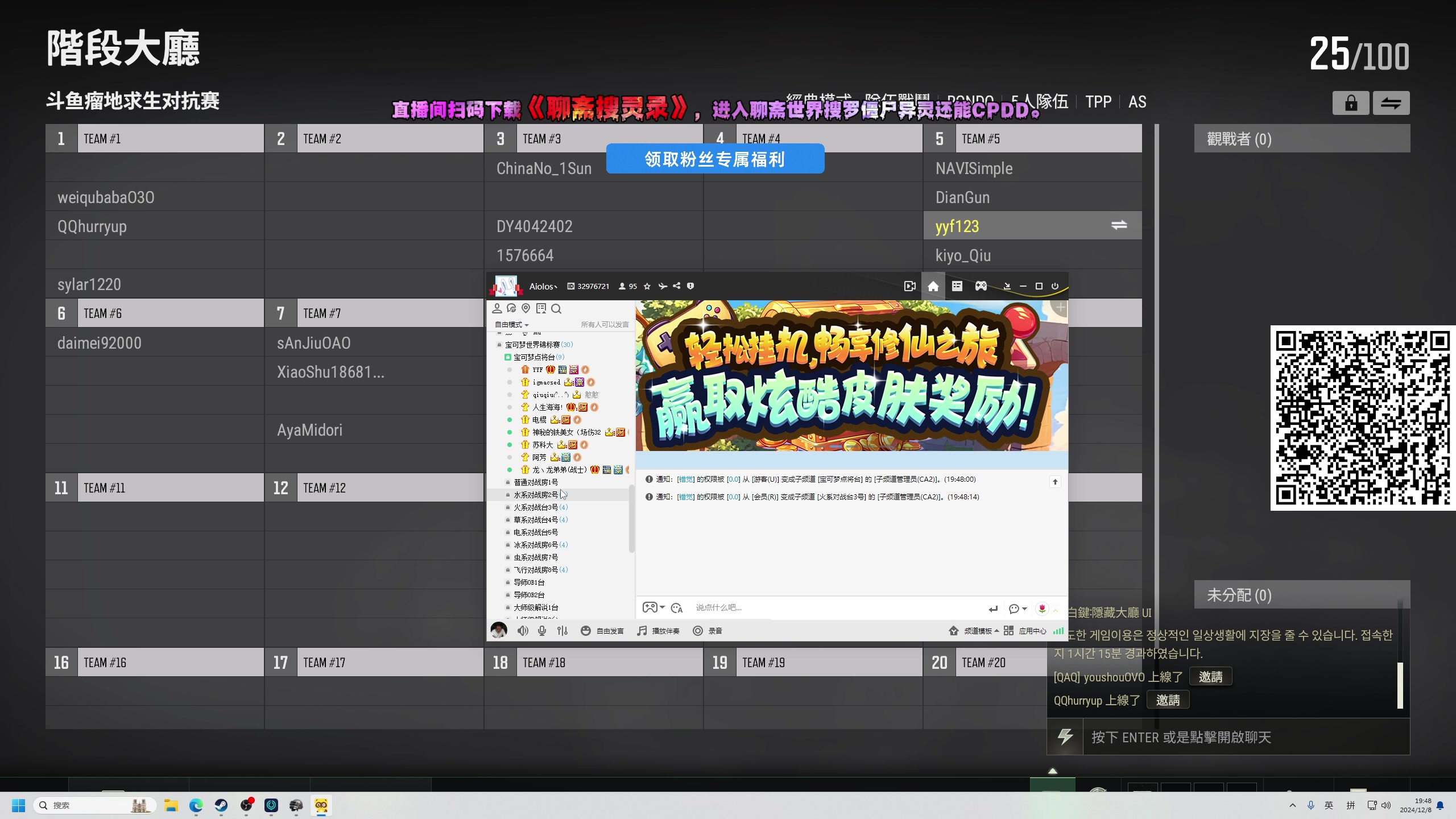Viewport: 1456px width, 819px height.
Task: Expand the 频道模板 menu
Action: point(974,631)
